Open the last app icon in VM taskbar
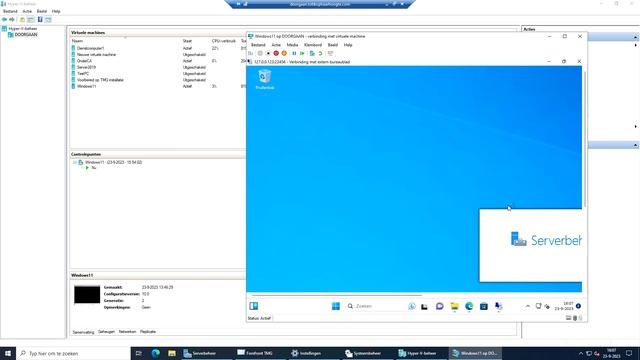Viewport: 640px width, 360px height. coord(498,306)
